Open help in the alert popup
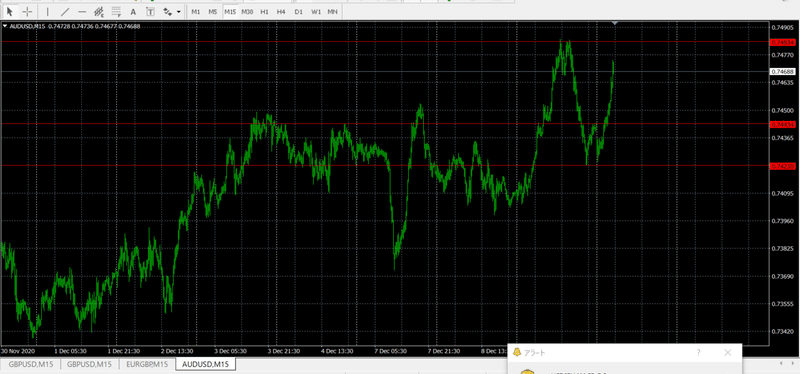The width and height of the screenshot is (800, 374). pyautogui.click(x=698, y=353)
